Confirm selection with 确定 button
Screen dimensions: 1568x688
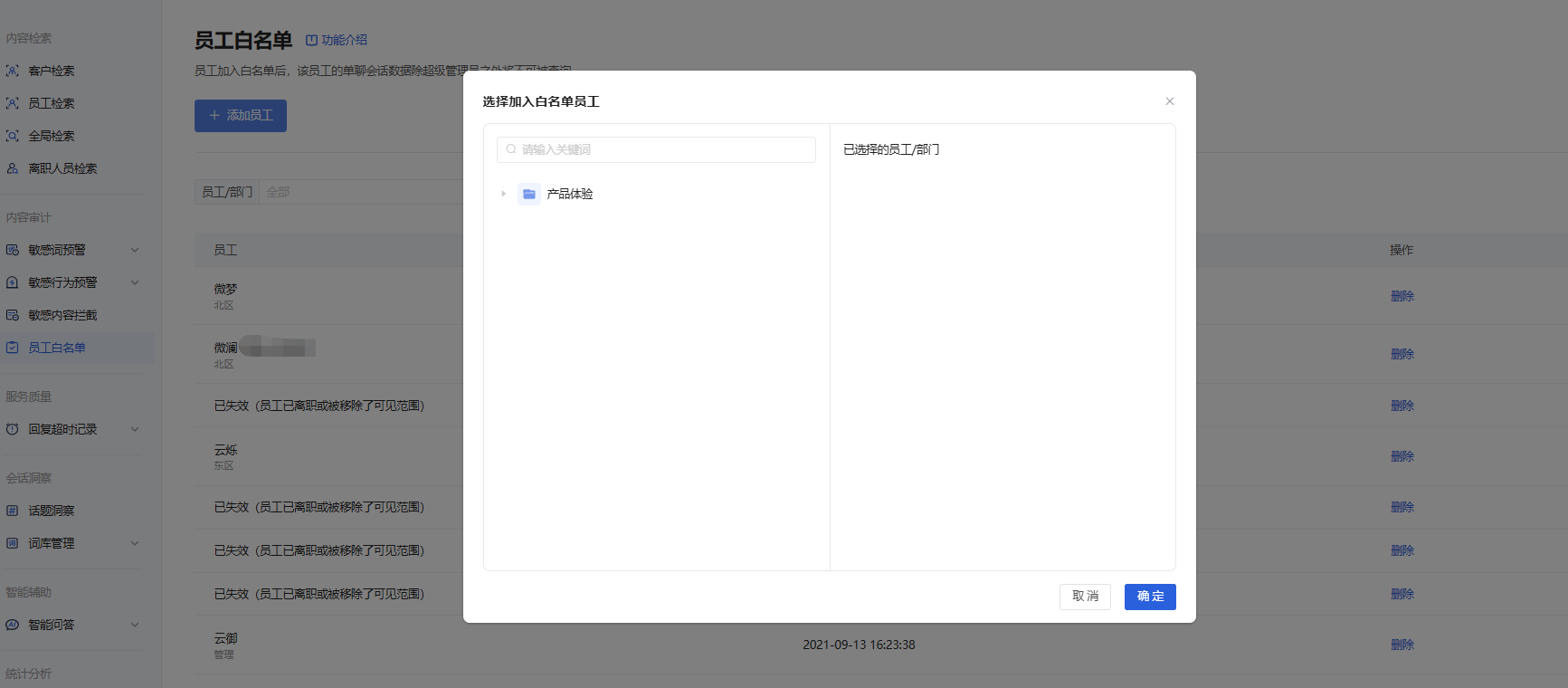1150,597
